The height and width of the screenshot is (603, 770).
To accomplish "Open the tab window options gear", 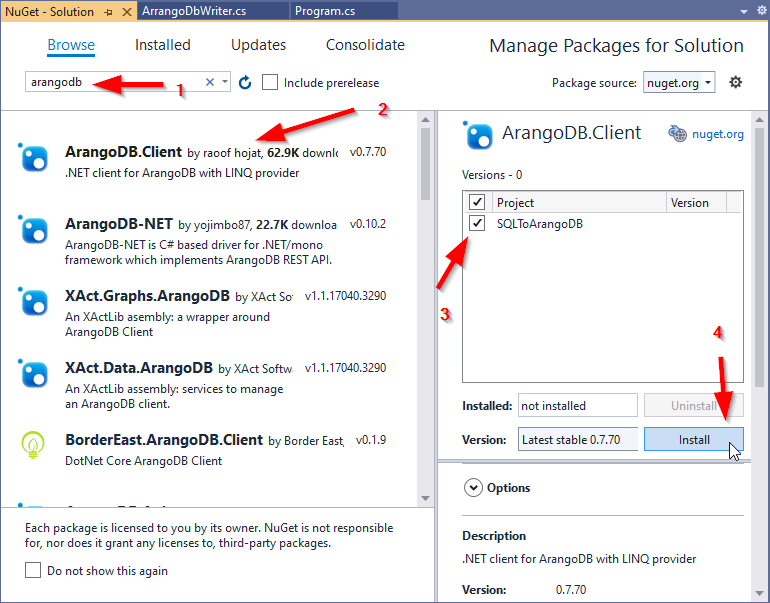I will [762, 10].
